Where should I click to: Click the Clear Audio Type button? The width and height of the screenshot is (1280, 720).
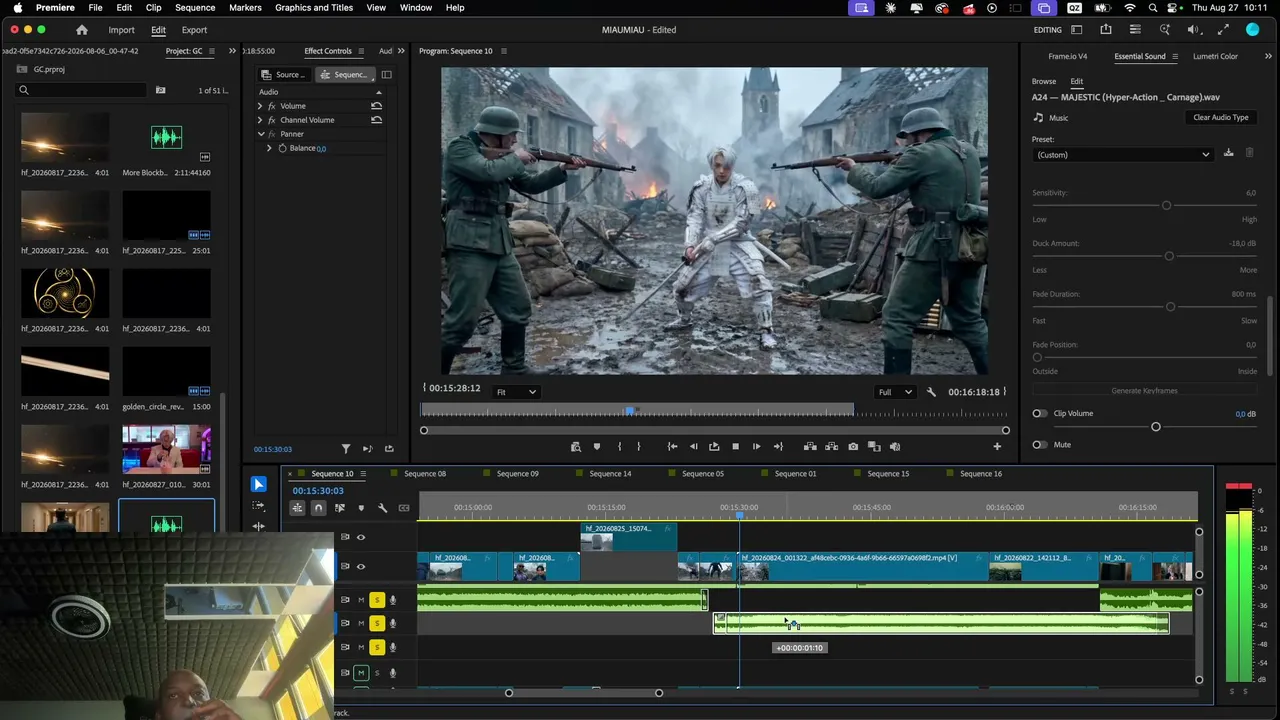pos(1221,118)
